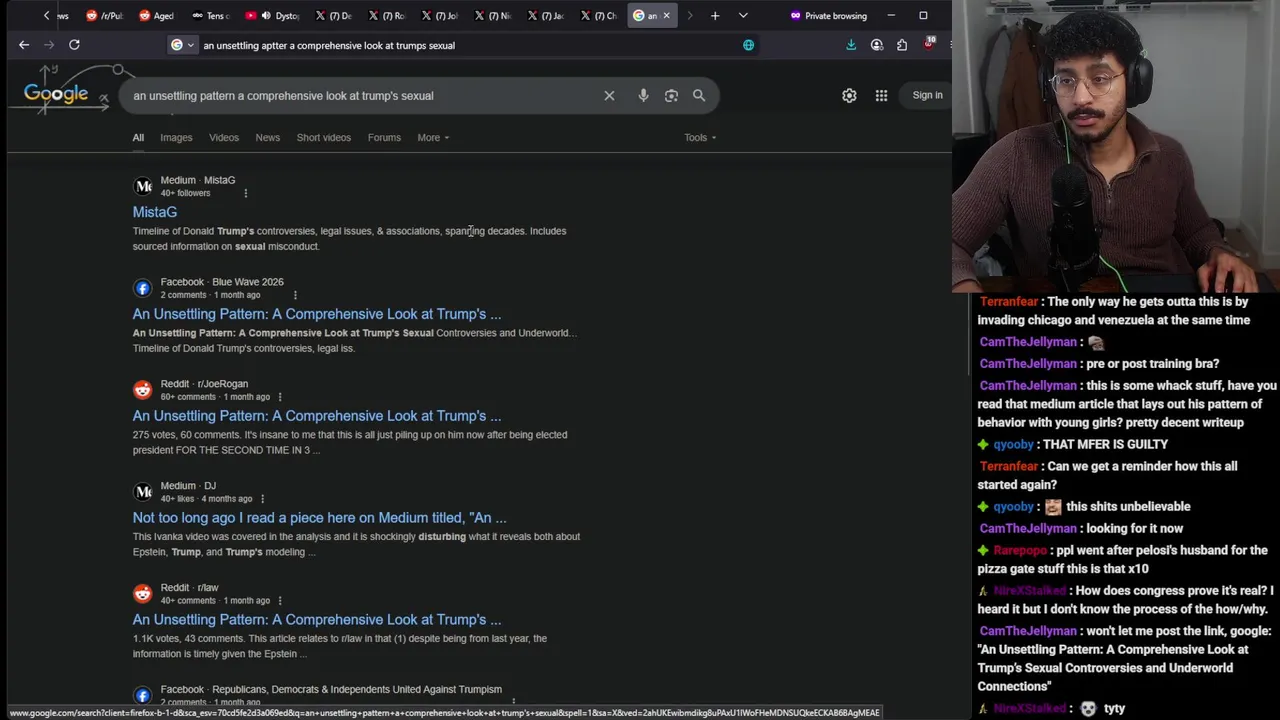The image size is (1280, 720).
Task: Switch to Short videos results
Action: tap(323, 138)
